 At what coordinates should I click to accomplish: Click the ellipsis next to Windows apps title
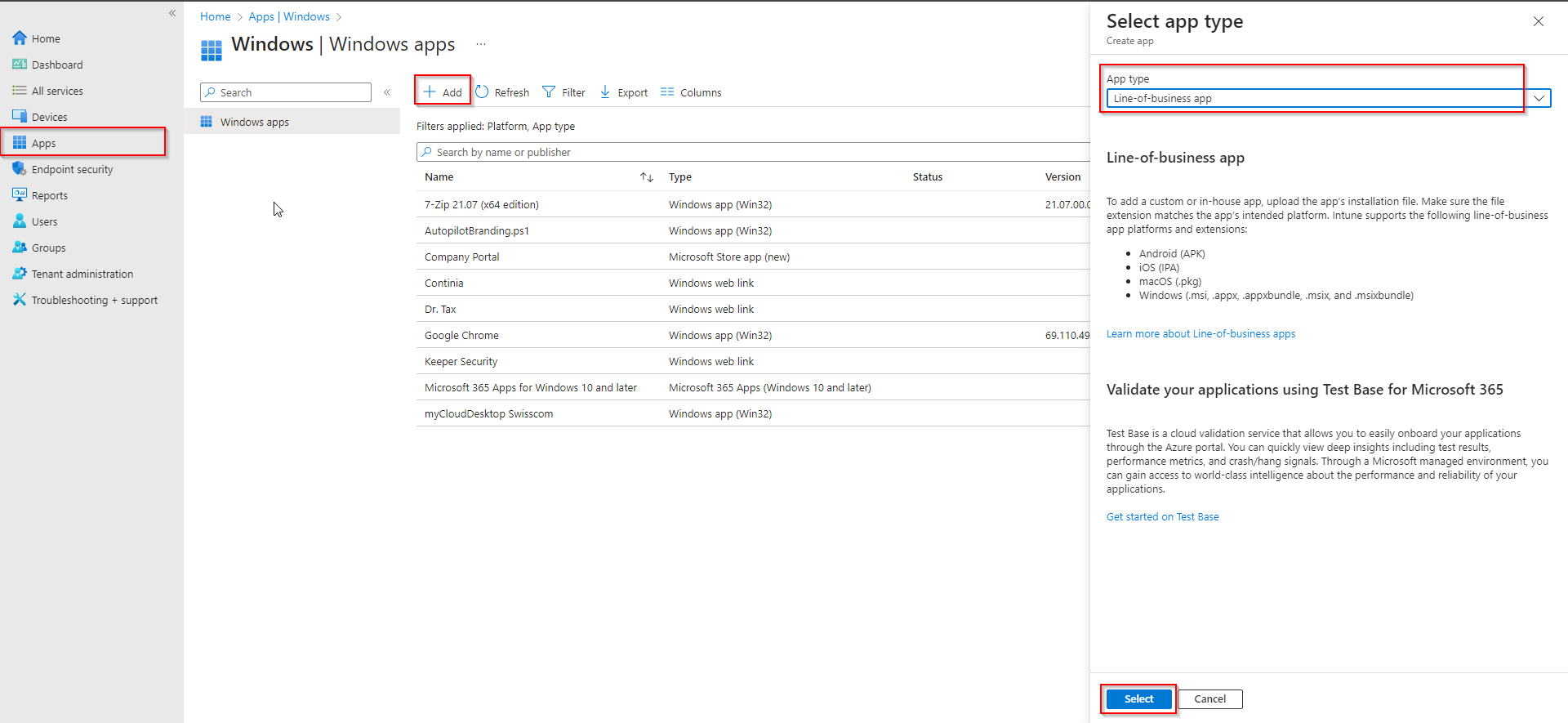click(x=481, y=44)
